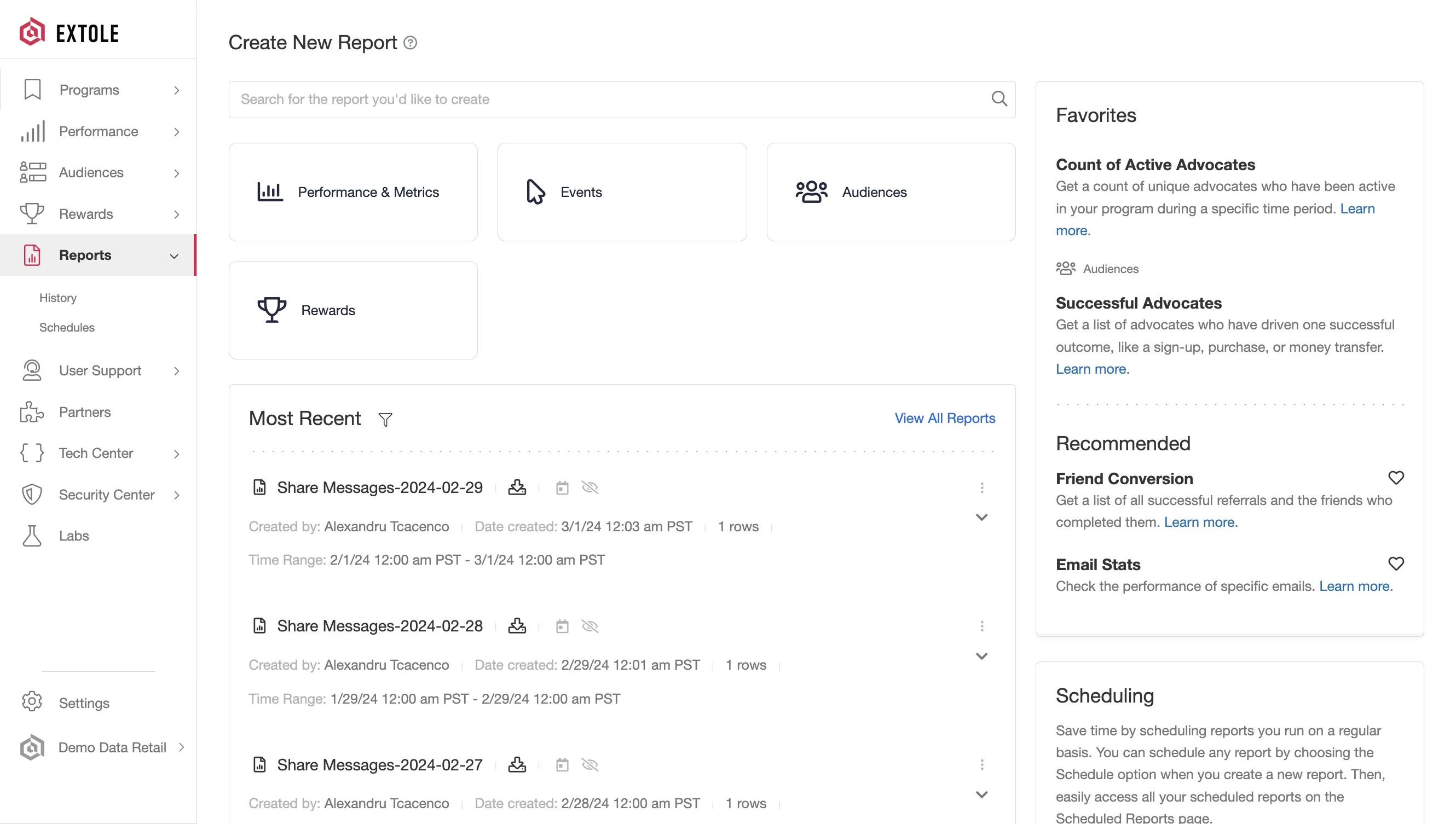Expand the Programs menu chevron
This screenshot has height=824, width=1456.
click(177, 90)
